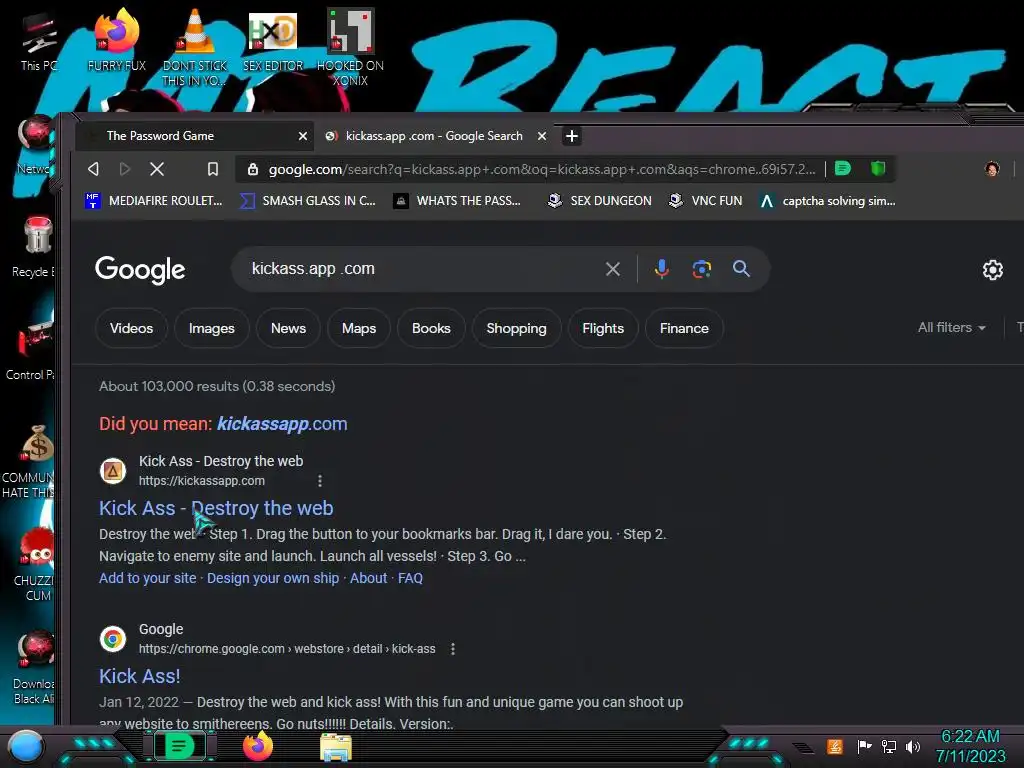Clear the Google search box with the X

tap(613, 268)
